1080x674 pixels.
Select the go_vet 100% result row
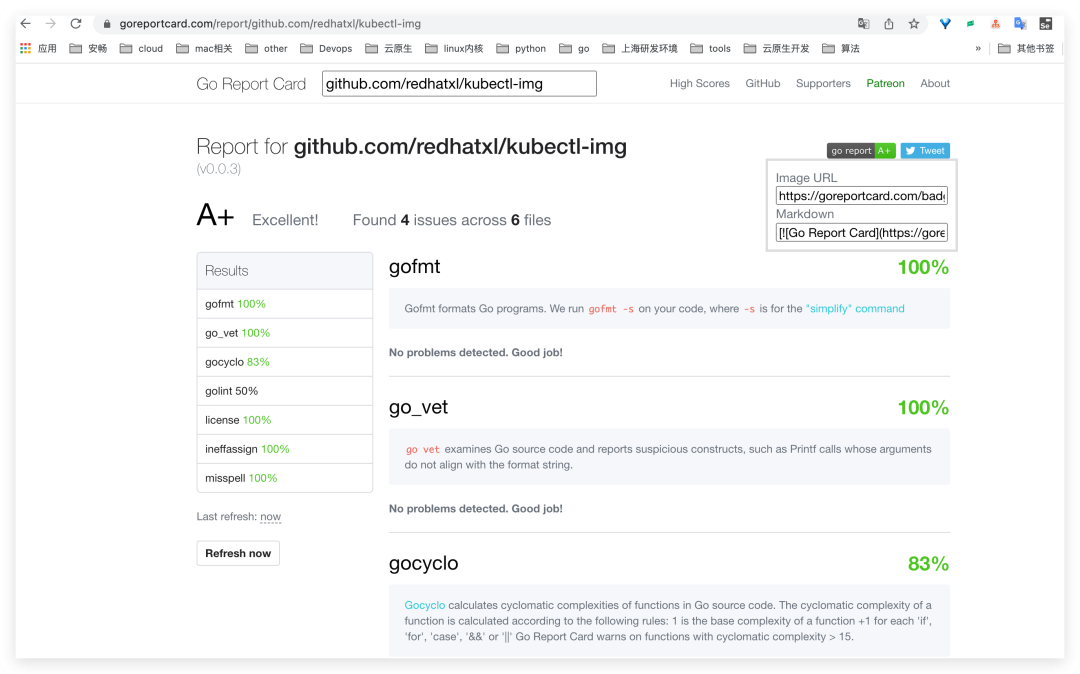coord(284,333)
